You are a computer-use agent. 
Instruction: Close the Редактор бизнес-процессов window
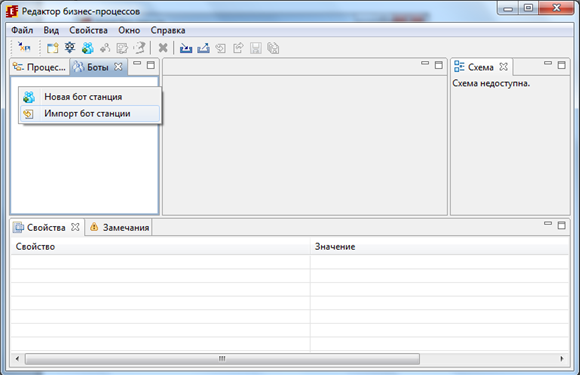tap(556, 8)
